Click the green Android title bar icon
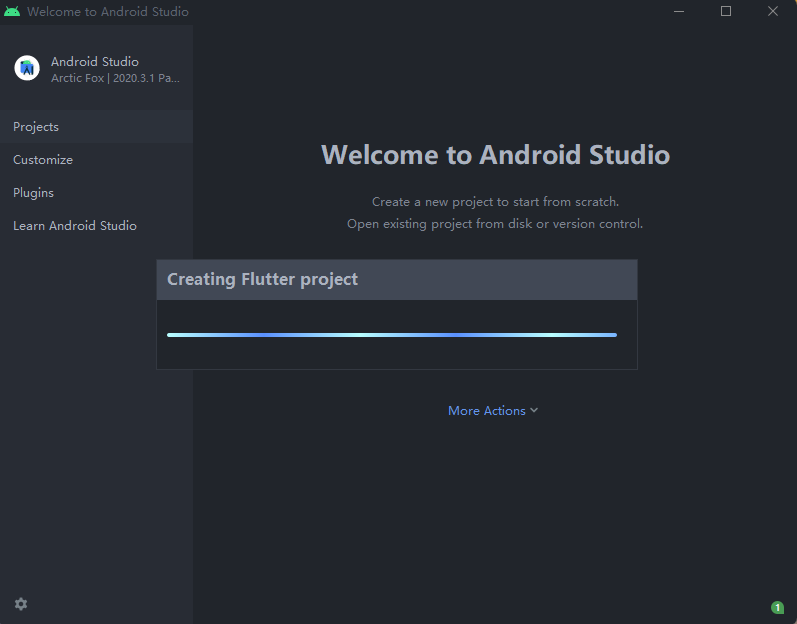Viewport: 797px width, 624px height. 12,11
